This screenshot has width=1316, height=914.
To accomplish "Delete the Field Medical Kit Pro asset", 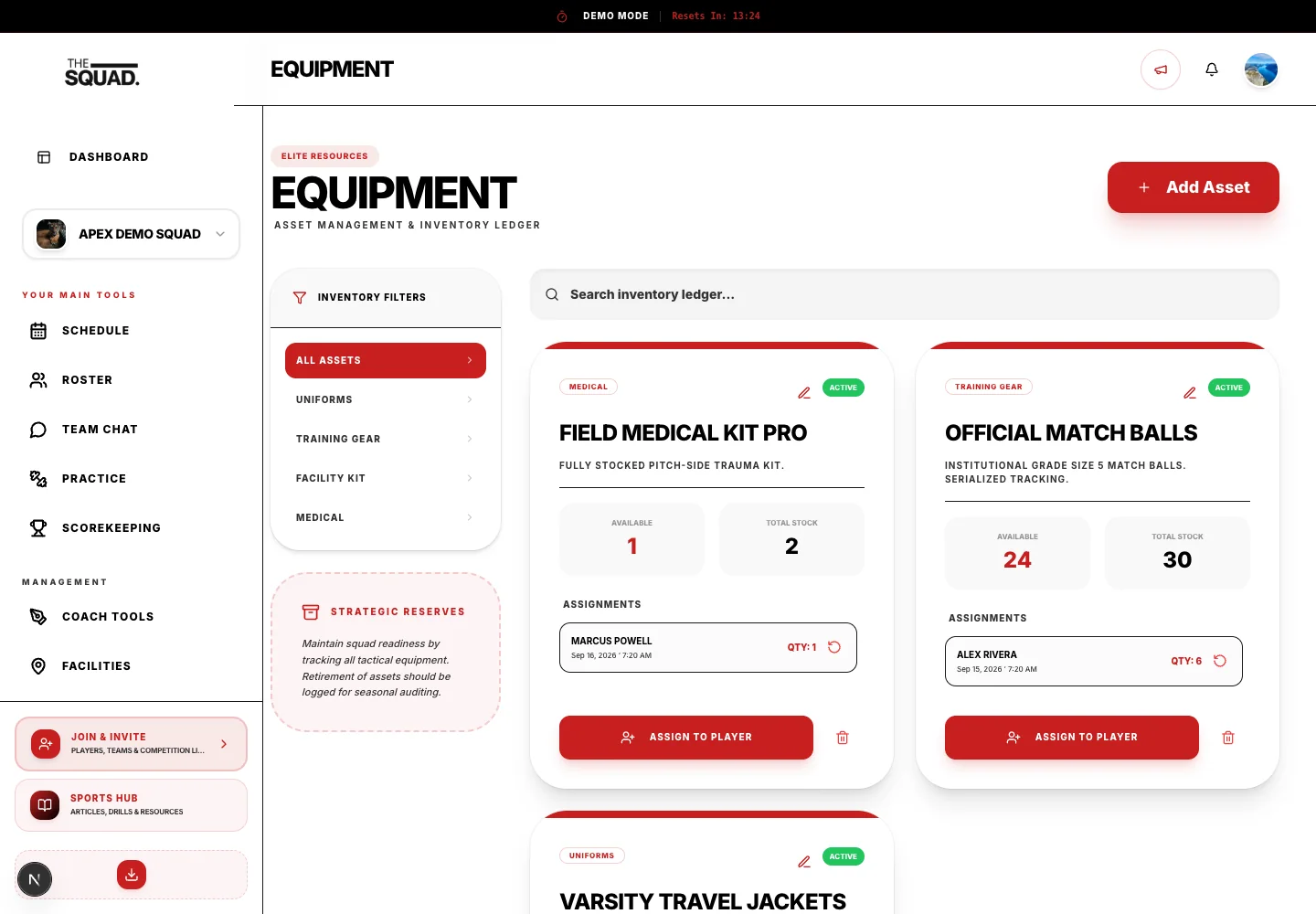I will (843, 738).
